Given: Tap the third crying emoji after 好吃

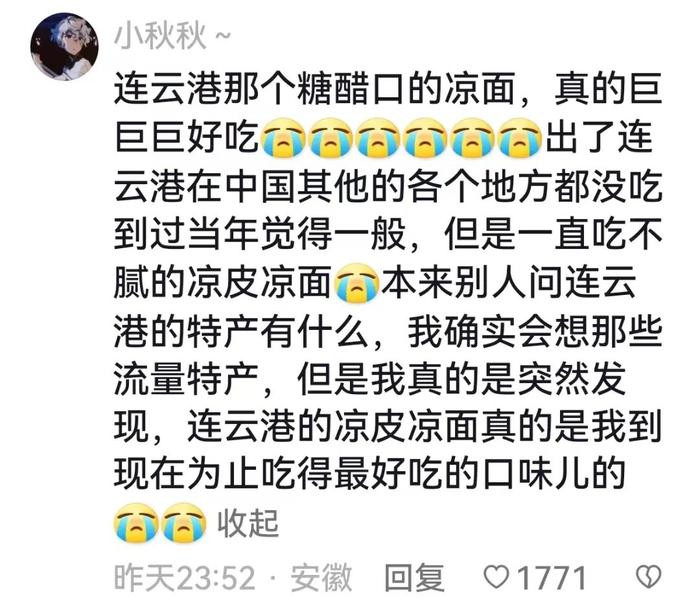Looking at the screenshot, I should [x=378, y=138].
